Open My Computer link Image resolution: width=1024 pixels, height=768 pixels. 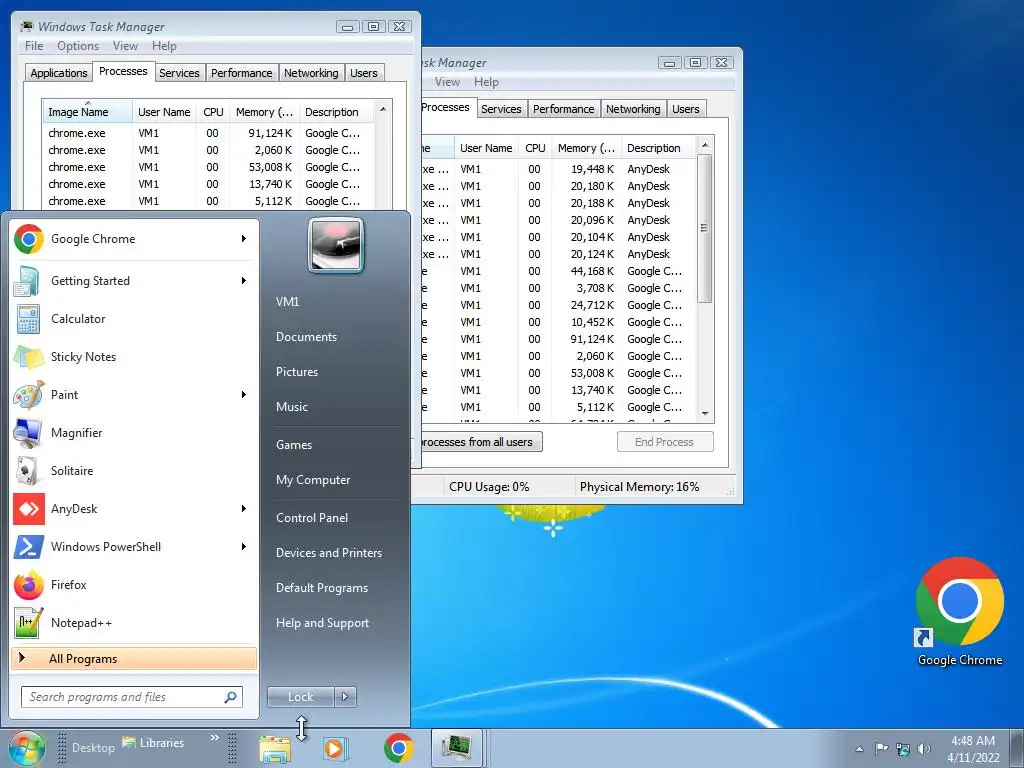[313, 480]
